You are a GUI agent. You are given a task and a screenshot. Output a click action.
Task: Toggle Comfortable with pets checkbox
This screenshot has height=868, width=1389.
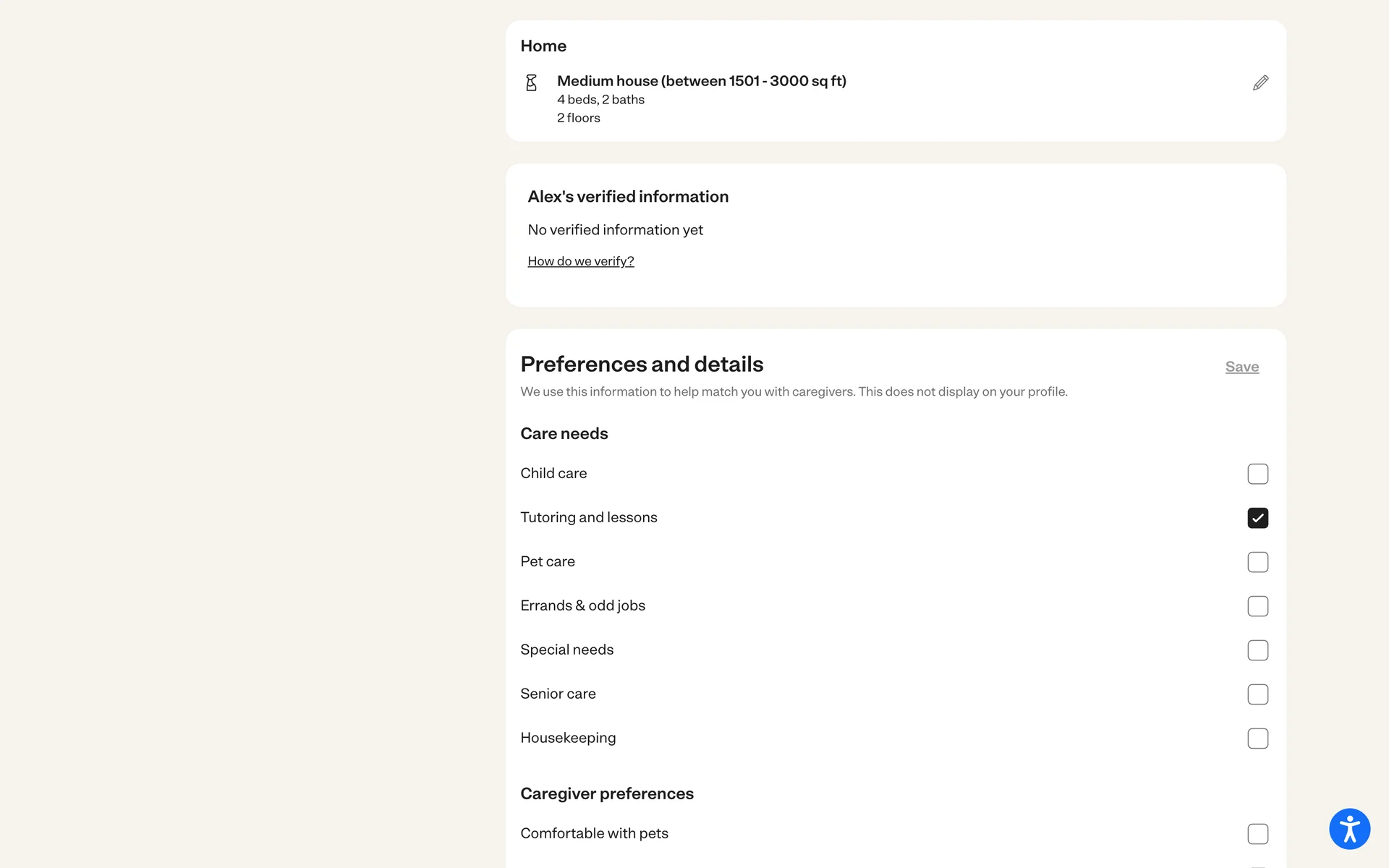1257,834
